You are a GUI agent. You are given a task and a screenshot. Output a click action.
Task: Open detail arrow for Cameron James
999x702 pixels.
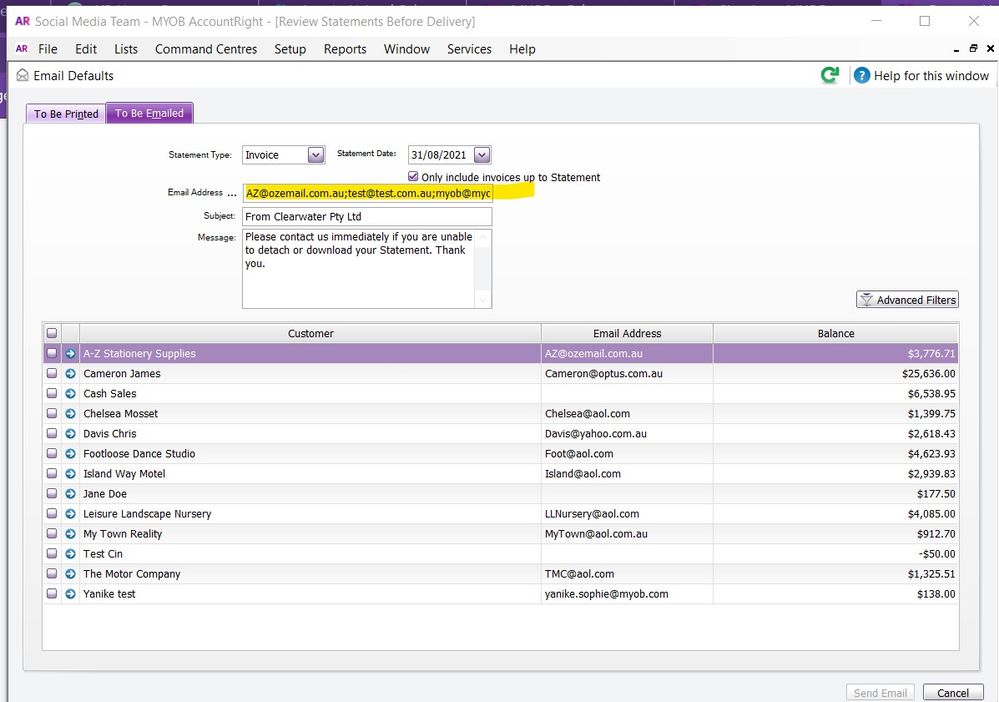click(x=71, y=374)
